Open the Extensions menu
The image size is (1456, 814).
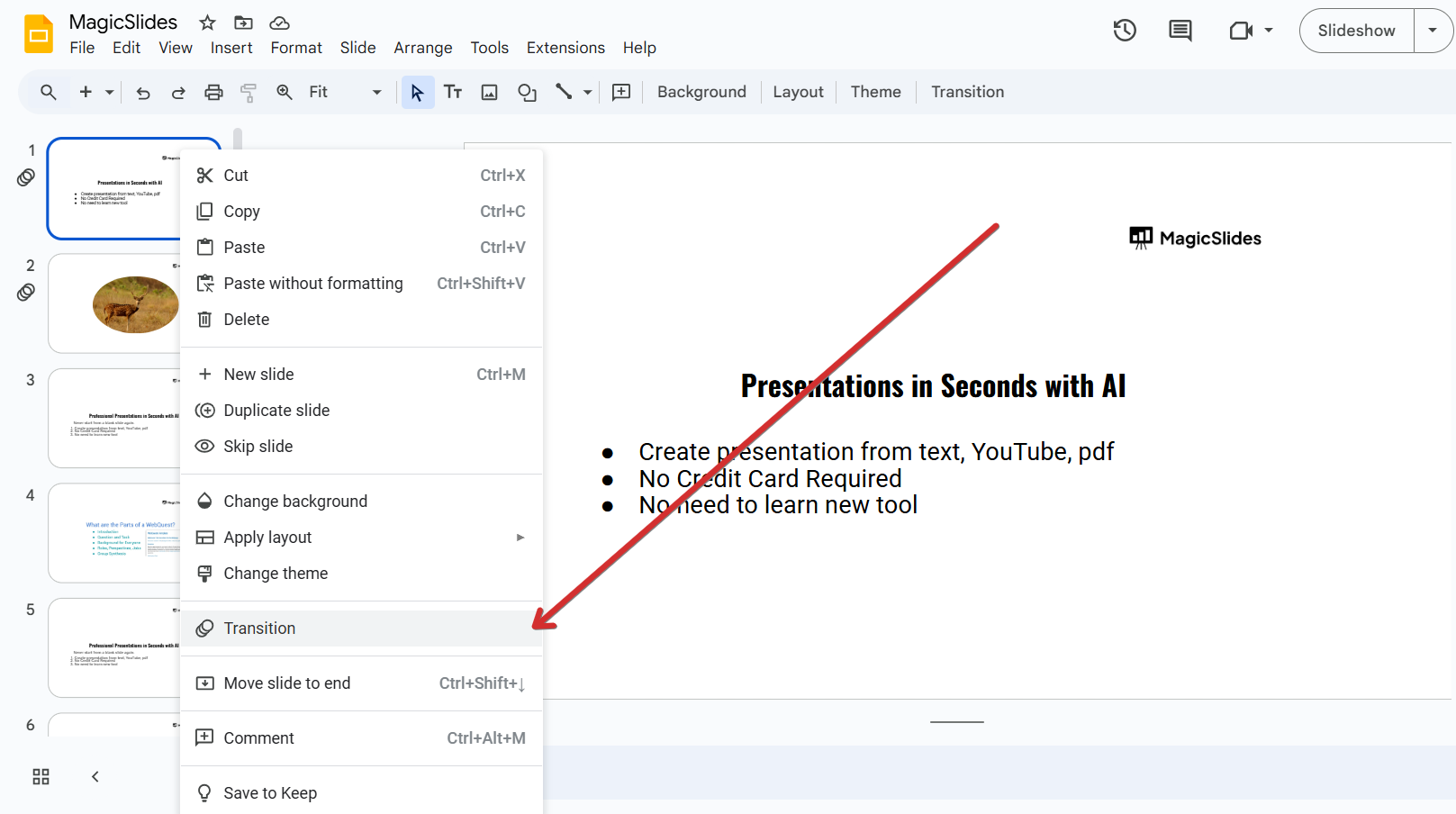[565, 48]
